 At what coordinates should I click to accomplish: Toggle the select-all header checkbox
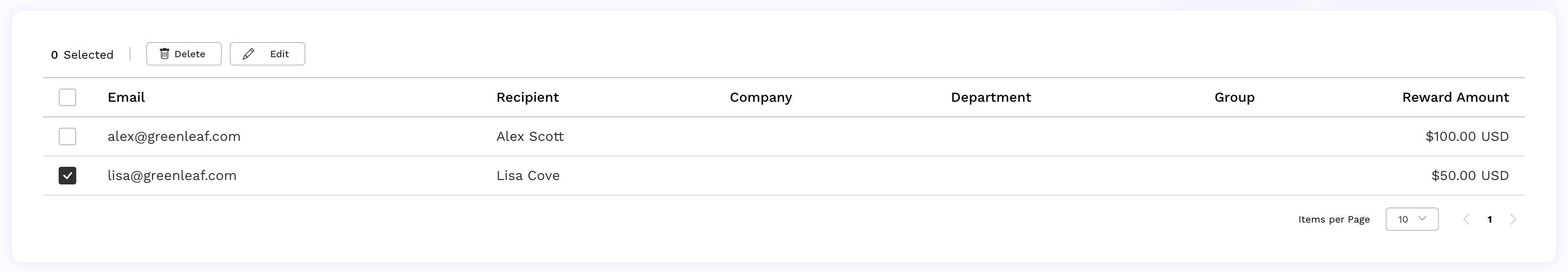(67, 97)
